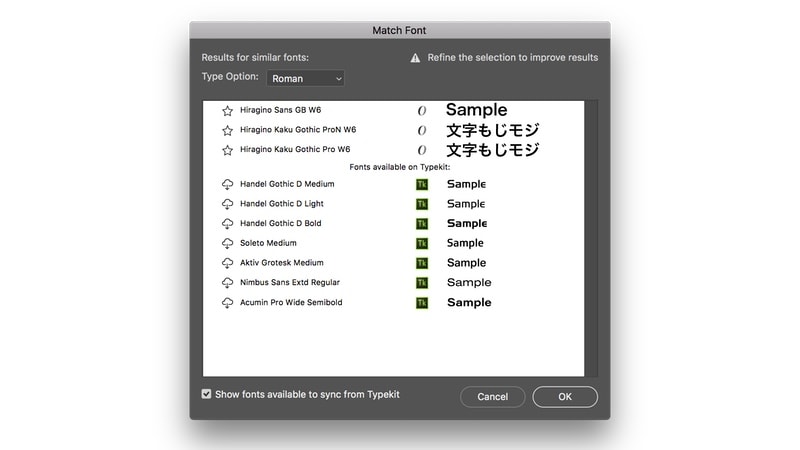Click OpenType icon for Hiragino Sans GB W6

[421, 111]
